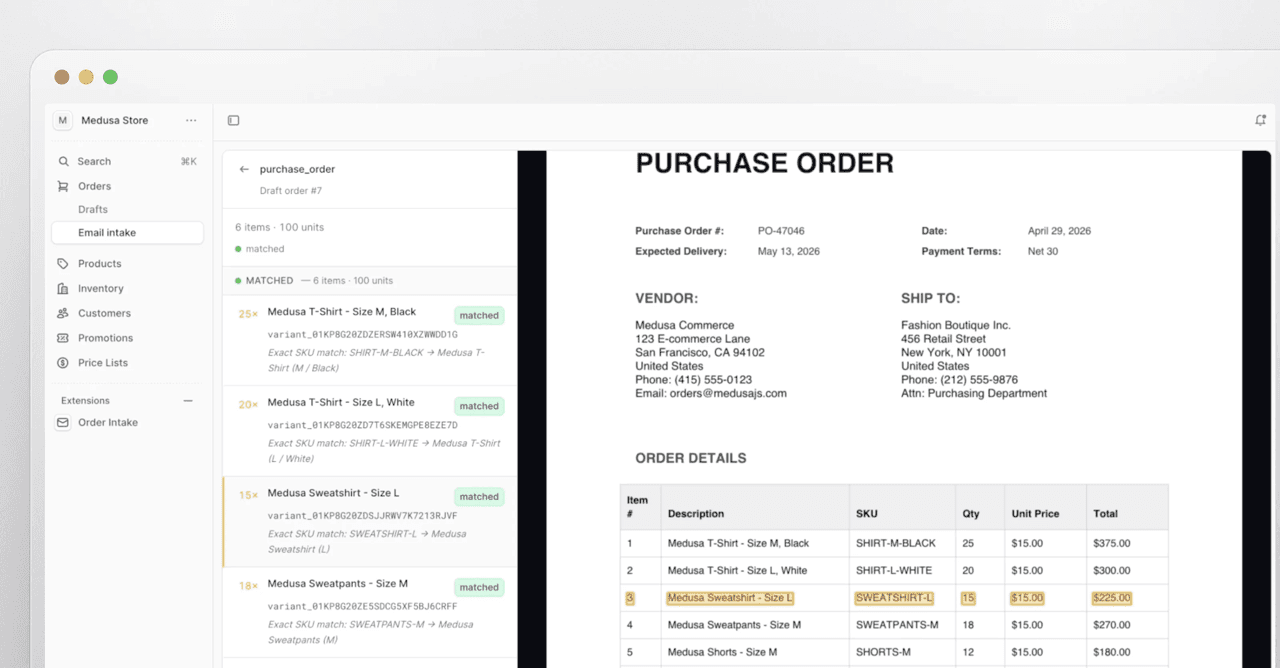
Task: Click the variant ID ending XZWWDD1G
Action: coord(363,334)
